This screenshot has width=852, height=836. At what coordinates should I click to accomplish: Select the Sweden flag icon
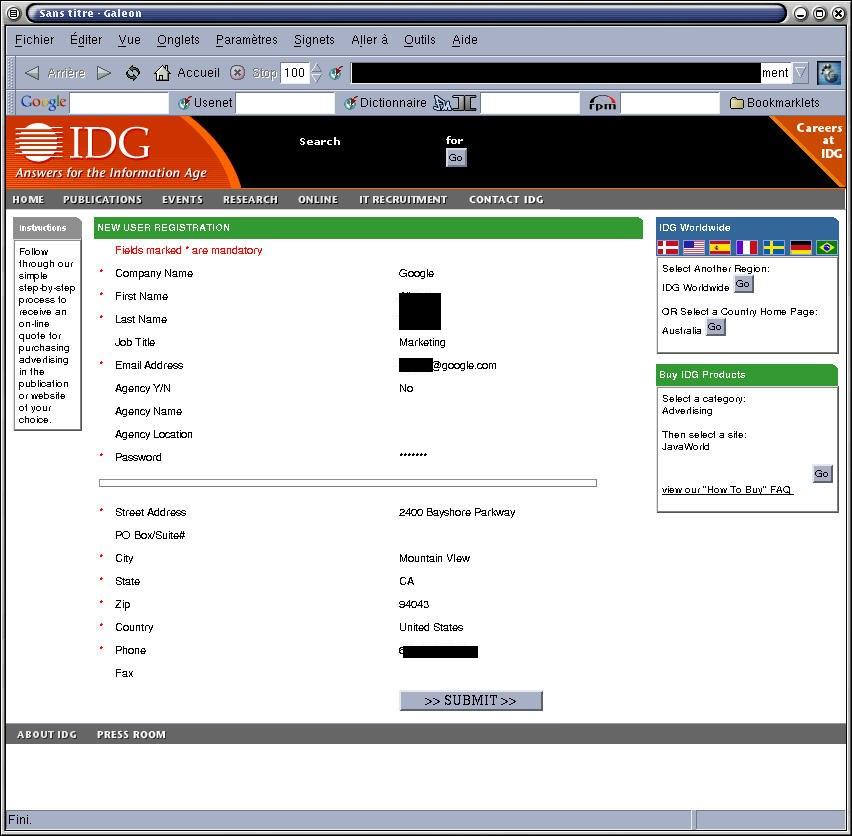773,248
